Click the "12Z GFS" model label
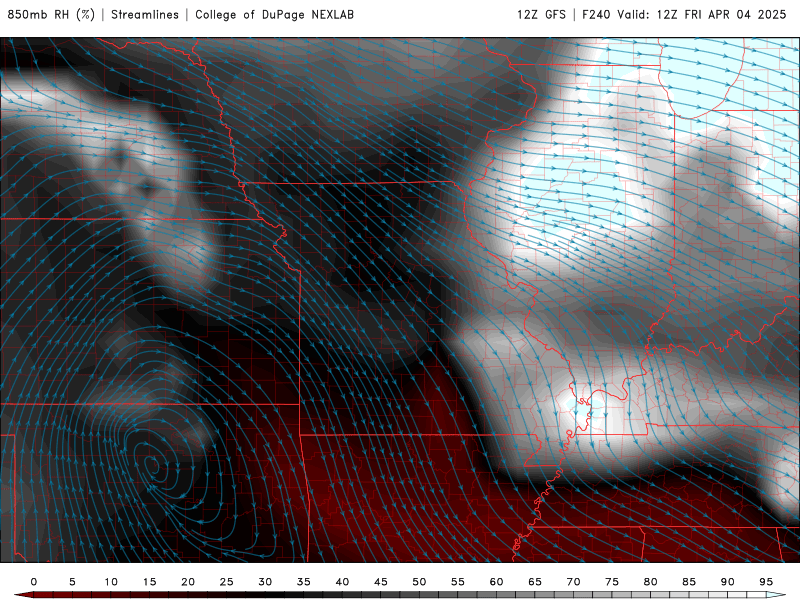This screenshot has height=600, width=800. pyautogui.click(x=541, y=15)
